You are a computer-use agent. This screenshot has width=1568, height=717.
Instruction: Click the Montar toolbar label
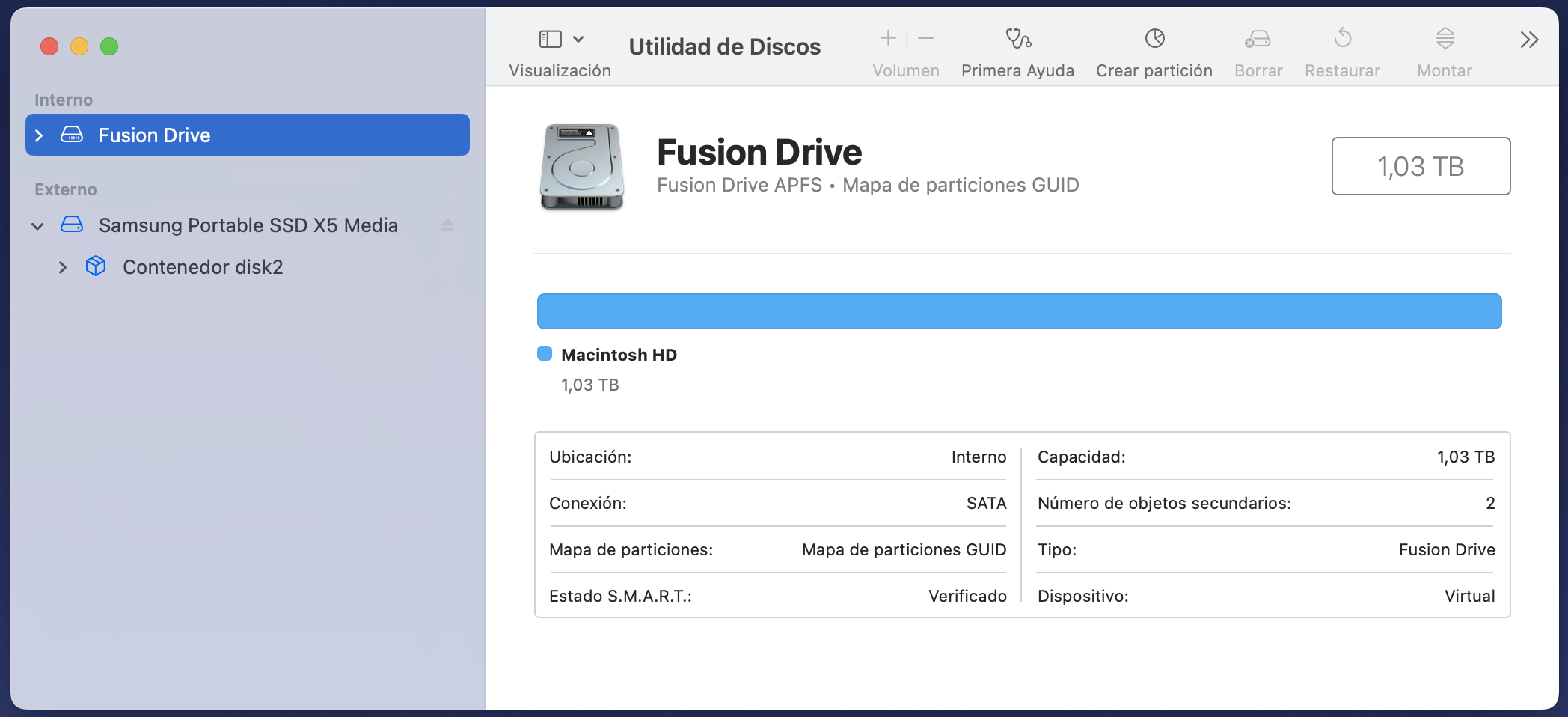(x=1445, y=70)
